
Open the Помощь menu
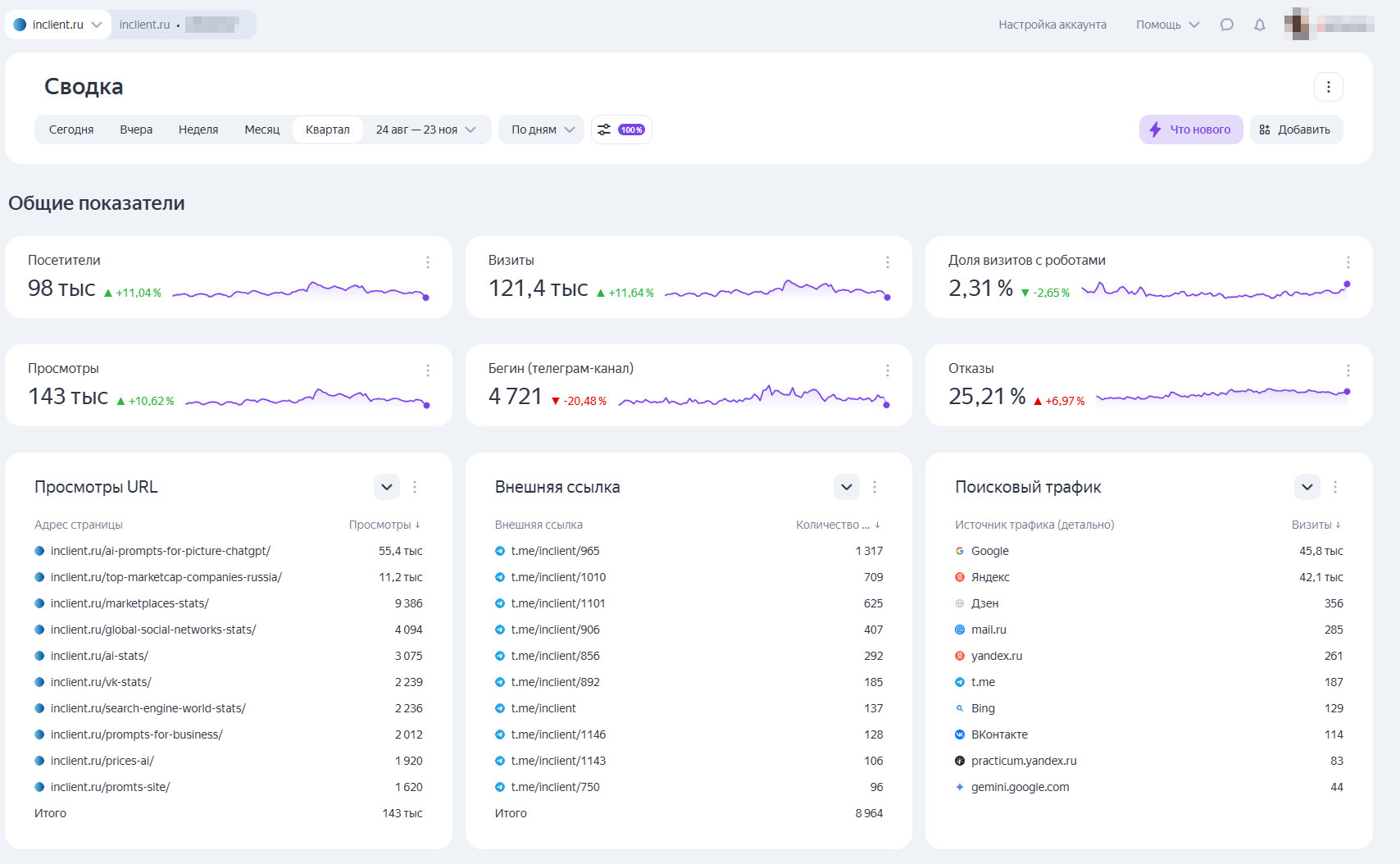1166,25
